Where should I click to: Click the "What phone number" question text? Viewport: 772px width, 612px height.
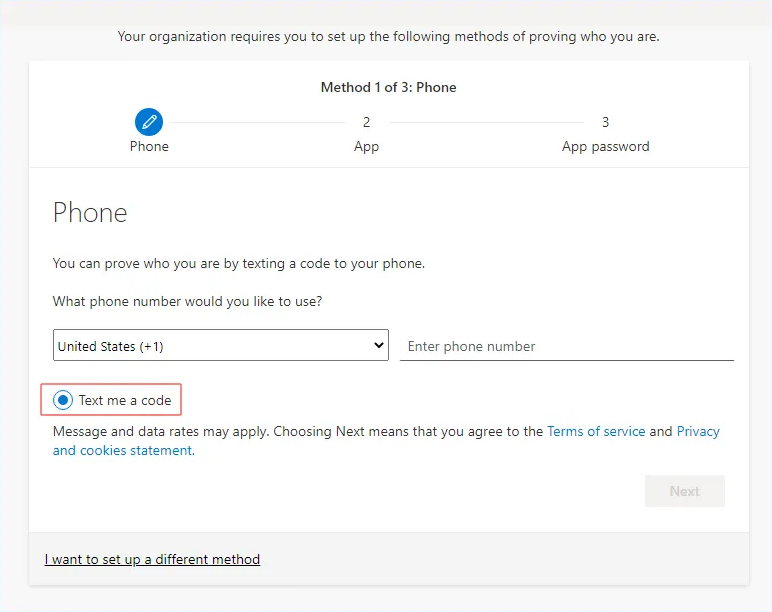[x=187, y=301]
